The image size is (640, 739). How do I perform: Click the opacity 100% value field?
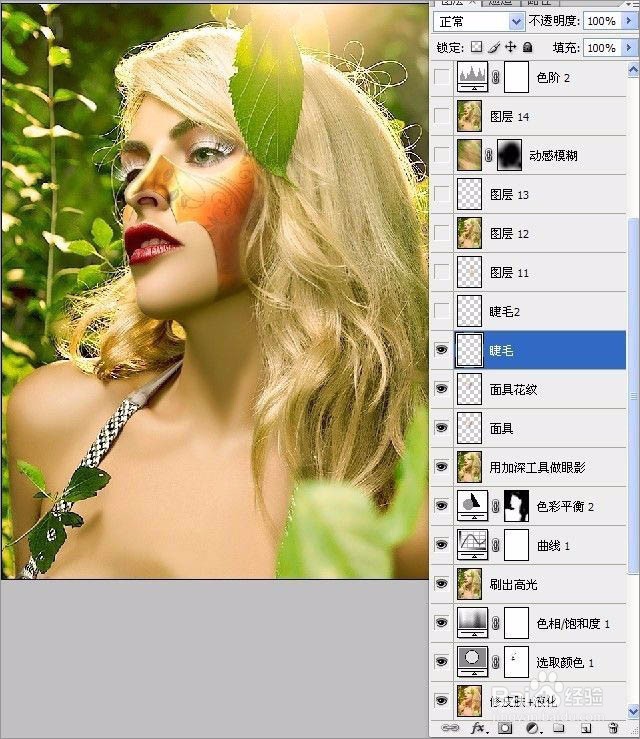pyautogui.click(x=601, y=21)
